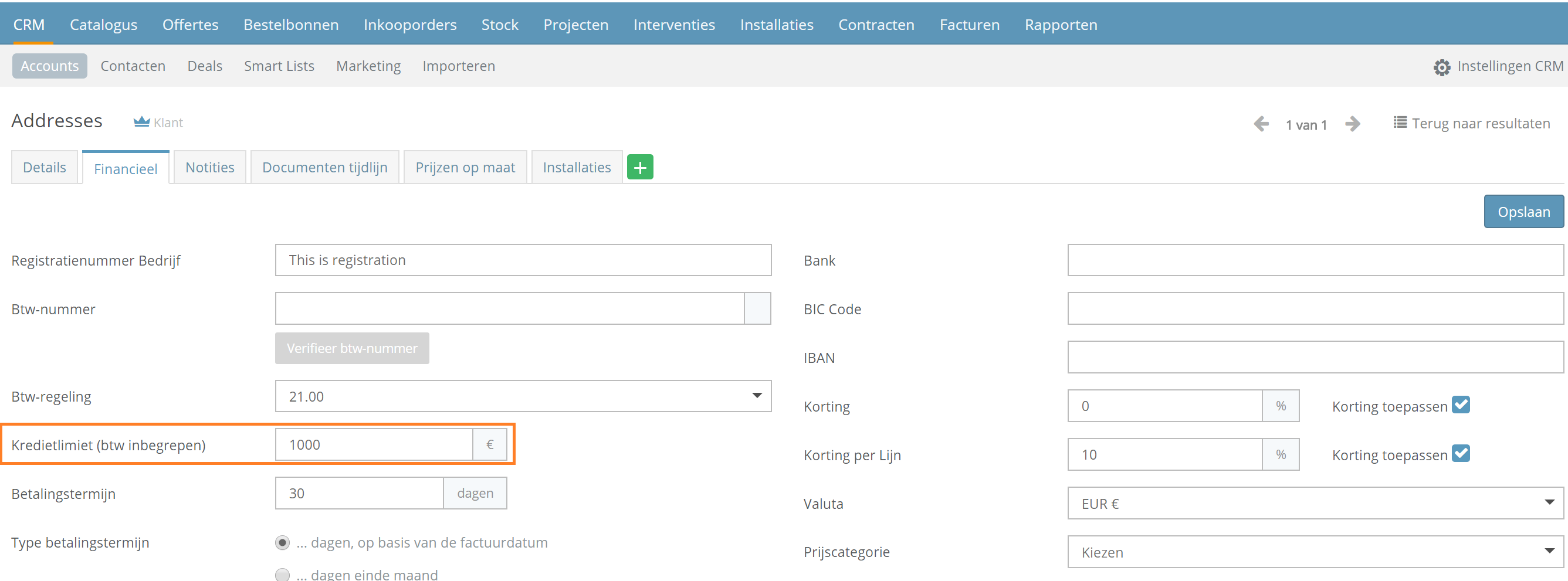Image resolution: width=1568 pixels, height=581 pixels.
Task: Click the green plus add-tab icon
Action: [640, 167]
